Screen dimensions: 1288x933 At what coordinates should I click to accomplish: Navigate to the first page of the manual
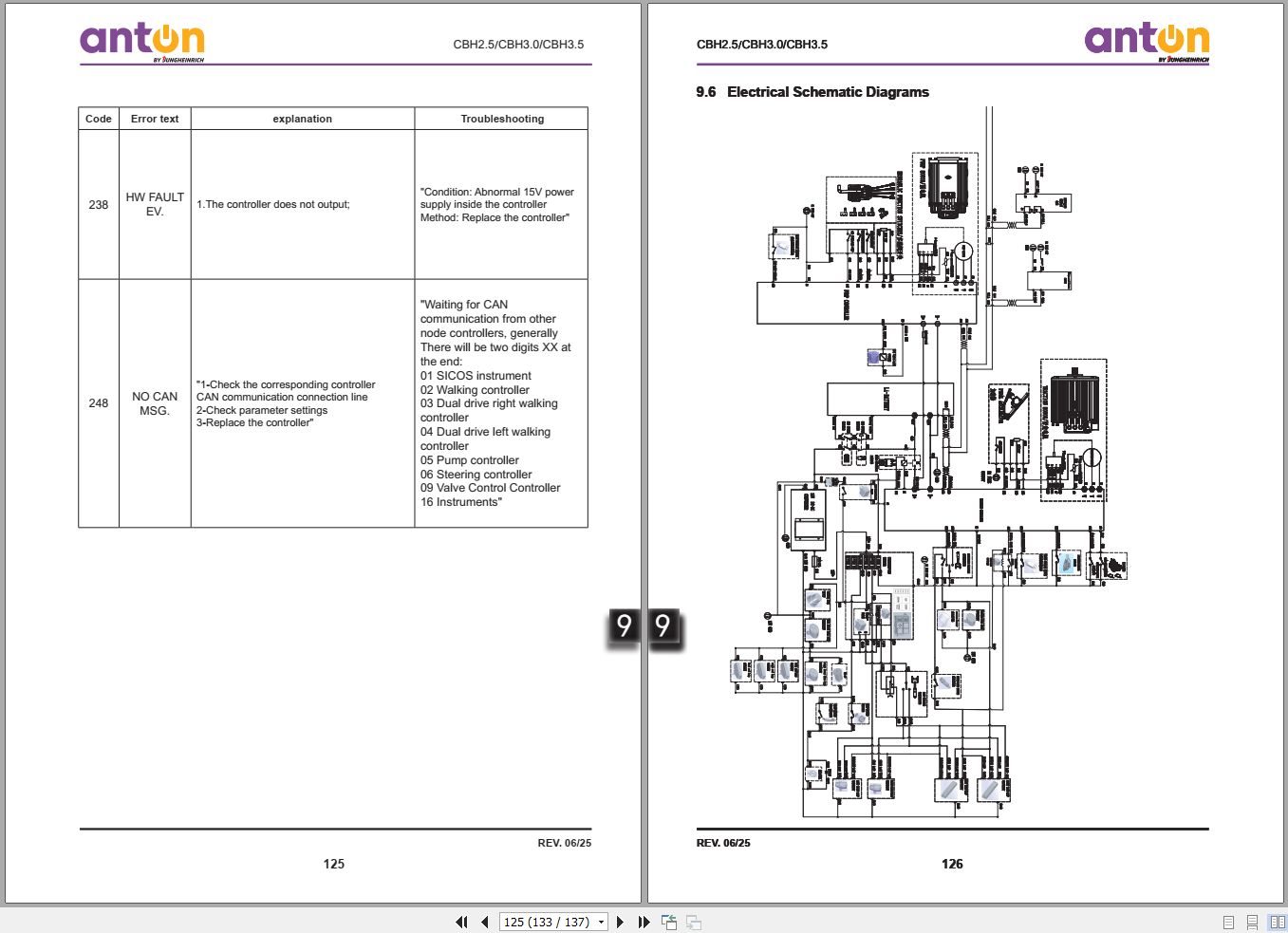[x=461, y=922]
